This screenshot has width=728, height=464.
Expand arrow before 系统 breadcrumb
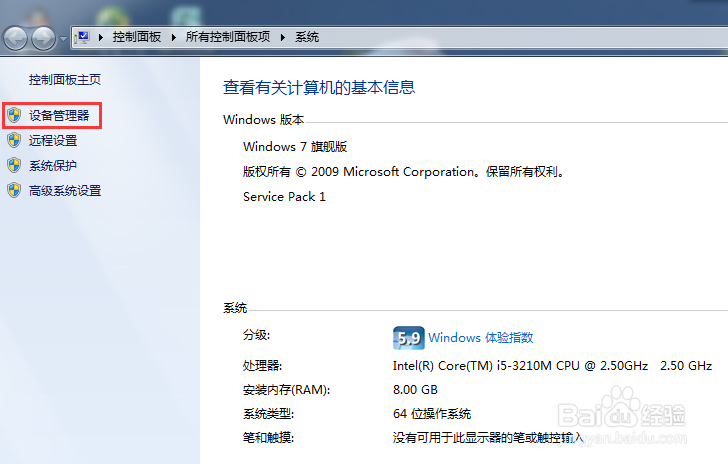pyautogui.click(x=283, y=37)
